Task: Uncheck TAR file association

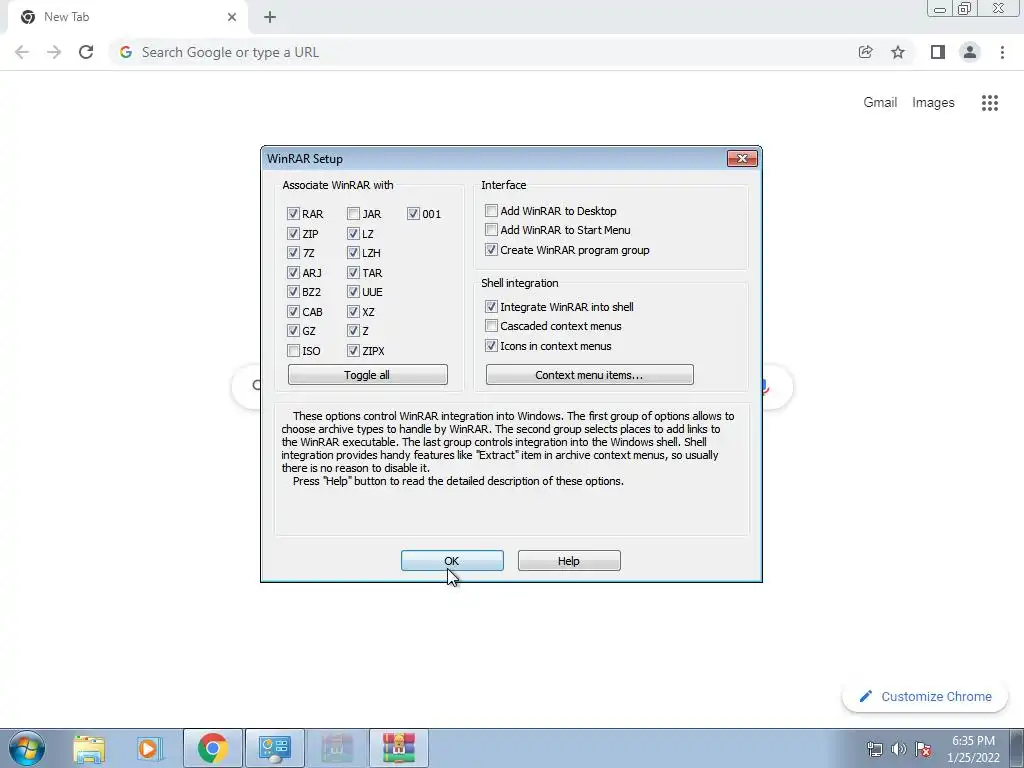Action: coord(353,272)
